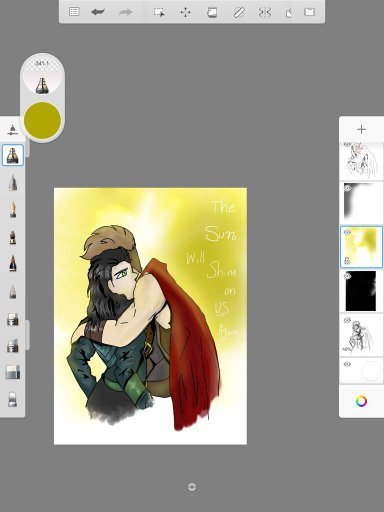Hide the yellow background layer via eye icon
The image size is (384, 512).
tap(347, 232)
